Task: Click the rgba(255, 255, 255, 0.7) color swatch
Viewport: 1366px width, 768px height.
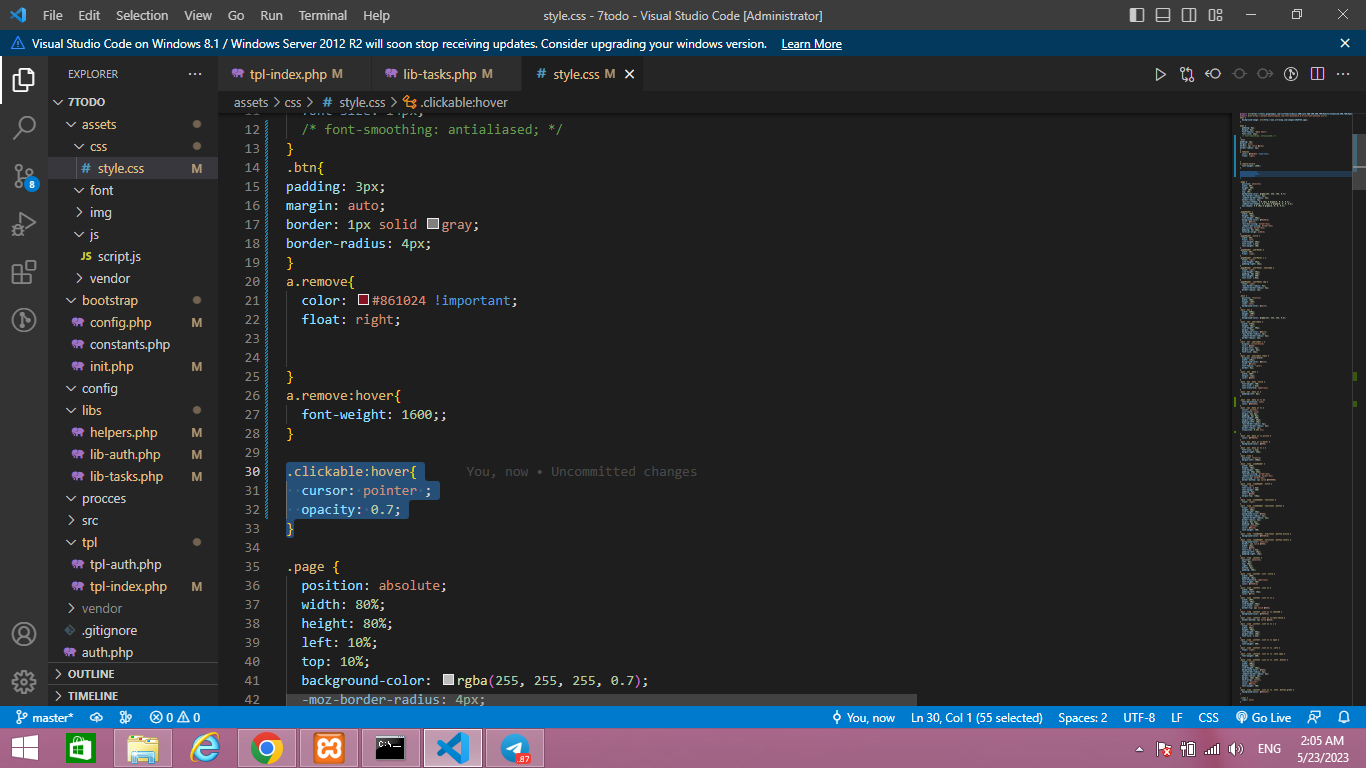Action: (x=449, y=681)
